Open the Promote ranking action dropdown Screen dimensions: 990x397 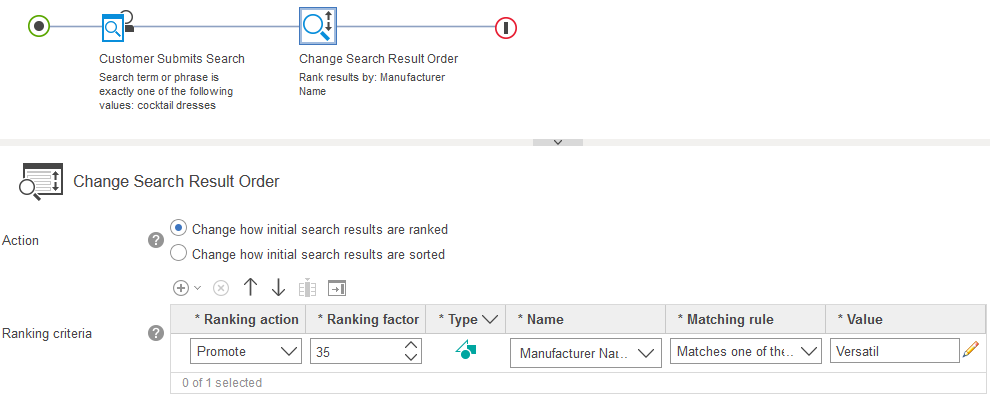(246, 352)
